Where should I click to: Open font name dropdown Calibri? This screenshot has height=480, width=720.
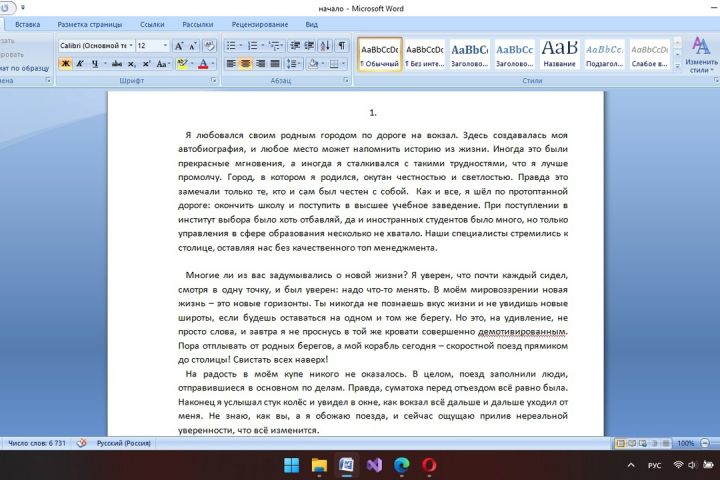coord(131,46)
